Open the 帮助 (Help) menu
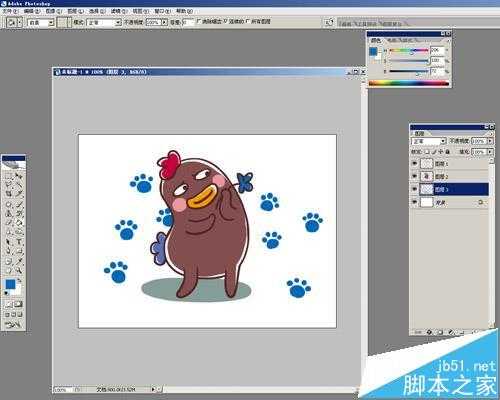 click(184, 11)
